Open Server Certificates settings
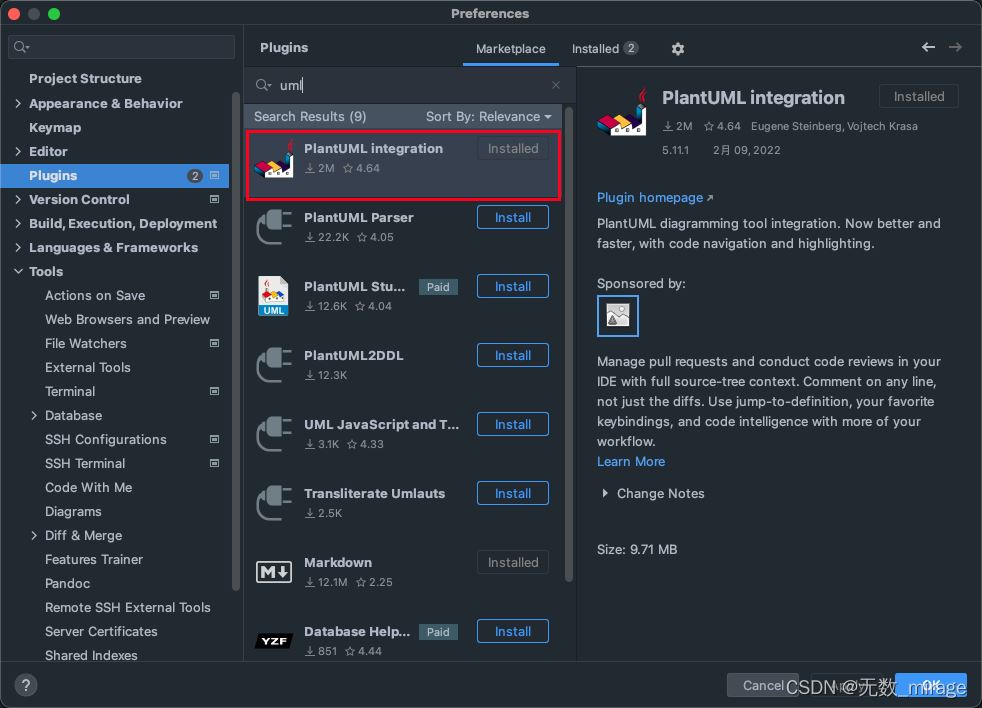 pos(101,631)
